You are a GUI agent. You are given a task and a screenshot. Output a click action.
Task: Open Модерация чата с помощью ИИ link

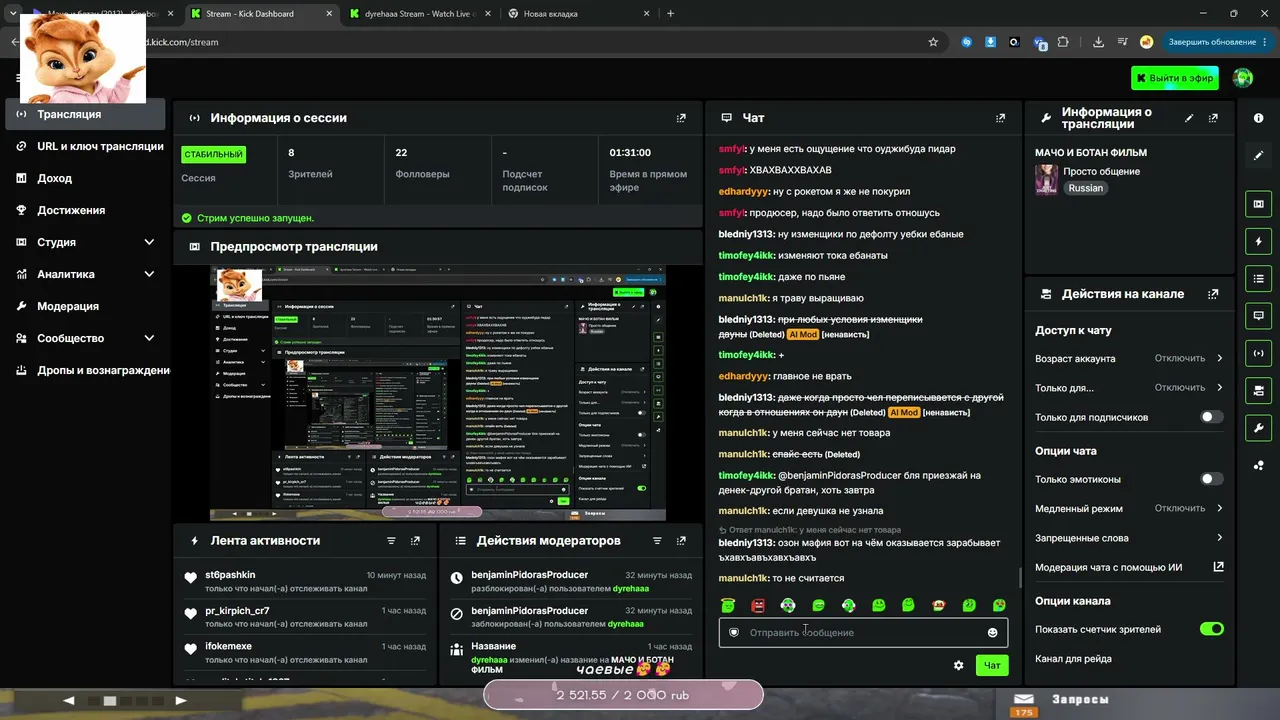(x=1129, y=567)
